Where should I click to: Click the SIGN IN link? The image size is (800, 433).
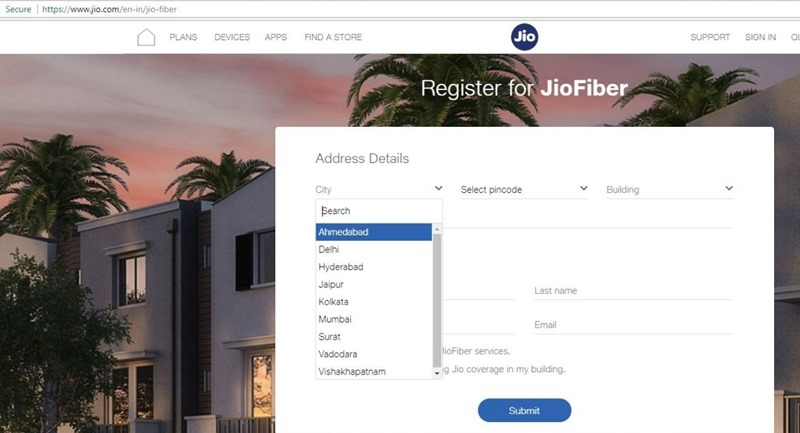760,37
